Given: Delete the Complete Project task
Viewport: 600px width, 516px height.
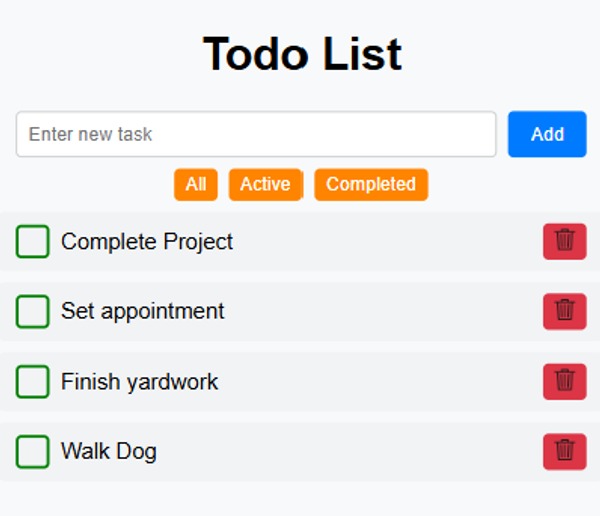Looking at the screenshot, I should pos(564,241).
